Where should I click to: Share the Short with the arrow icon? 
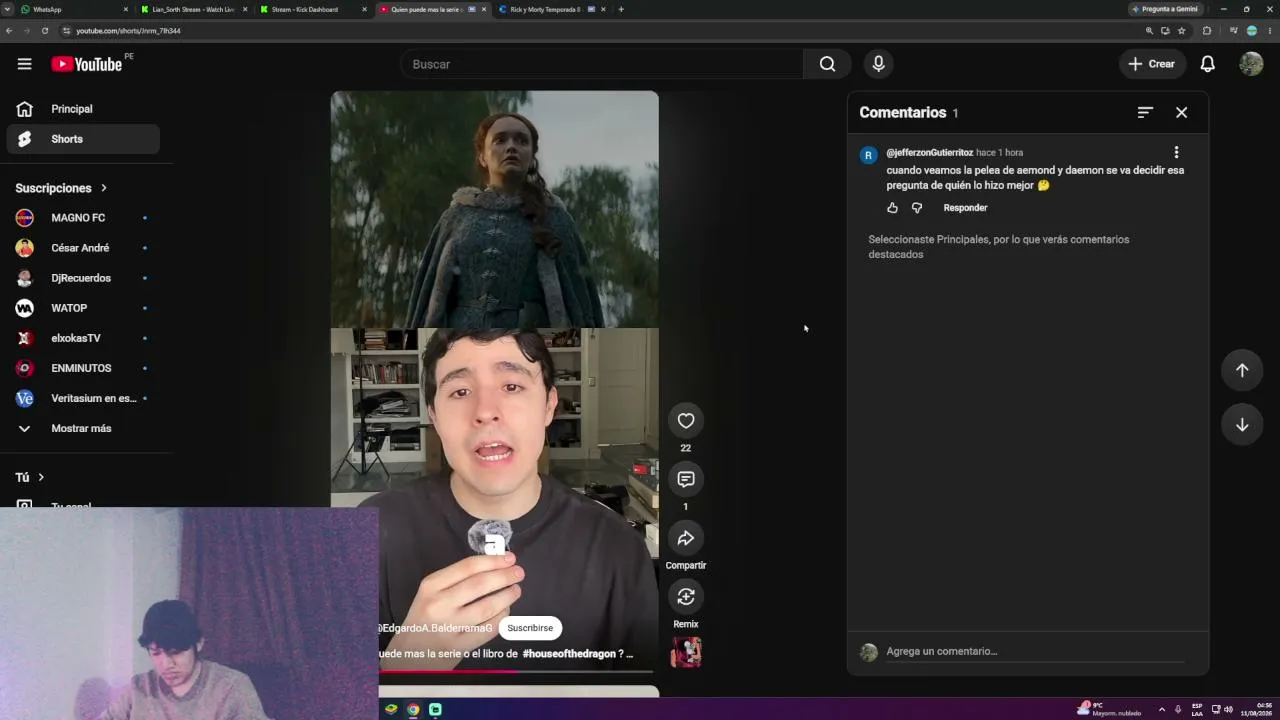[x=685, y=538]
